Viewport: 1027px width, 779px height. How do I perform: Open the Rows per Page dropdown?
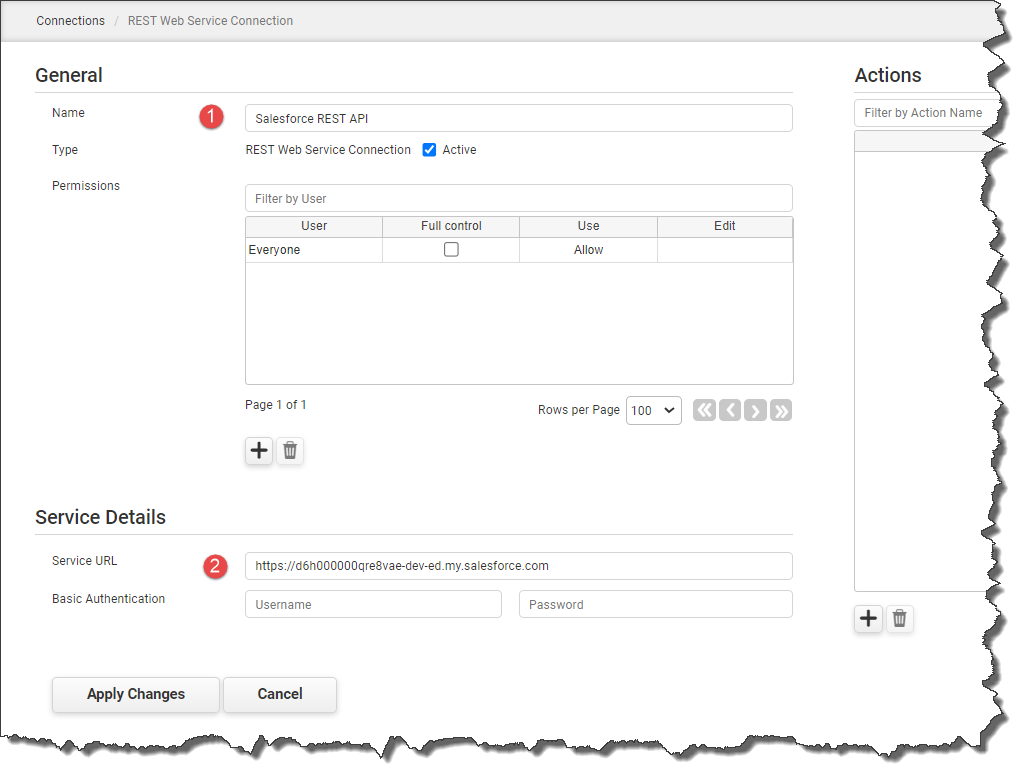coord(653,411)
